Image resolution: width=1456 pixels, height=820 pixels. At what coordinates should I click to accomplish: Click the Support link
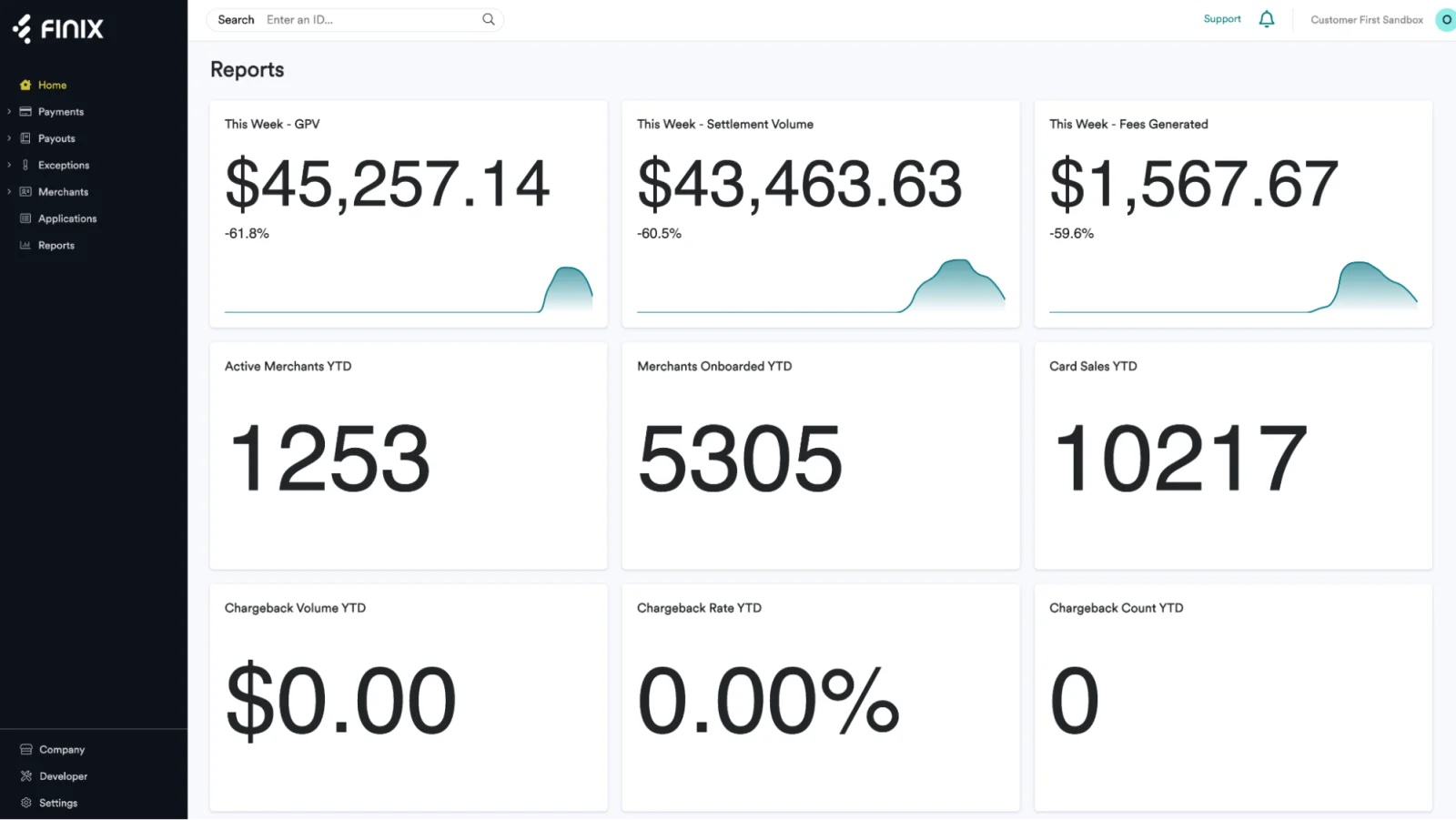[1221, 18]
